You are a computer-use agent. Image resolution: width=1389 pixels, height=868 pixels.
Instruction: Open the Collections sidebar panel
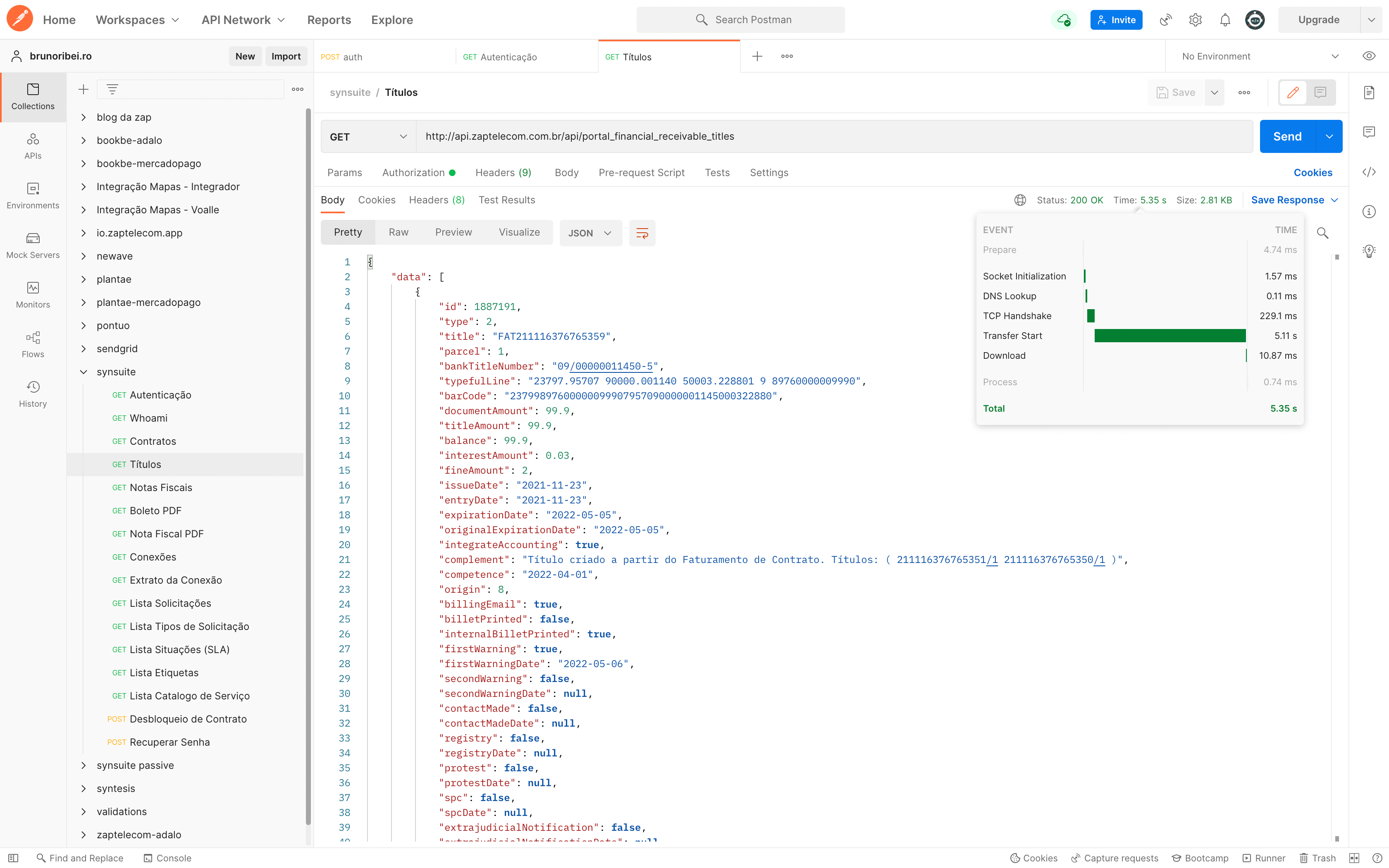click(x=33, y=97)
